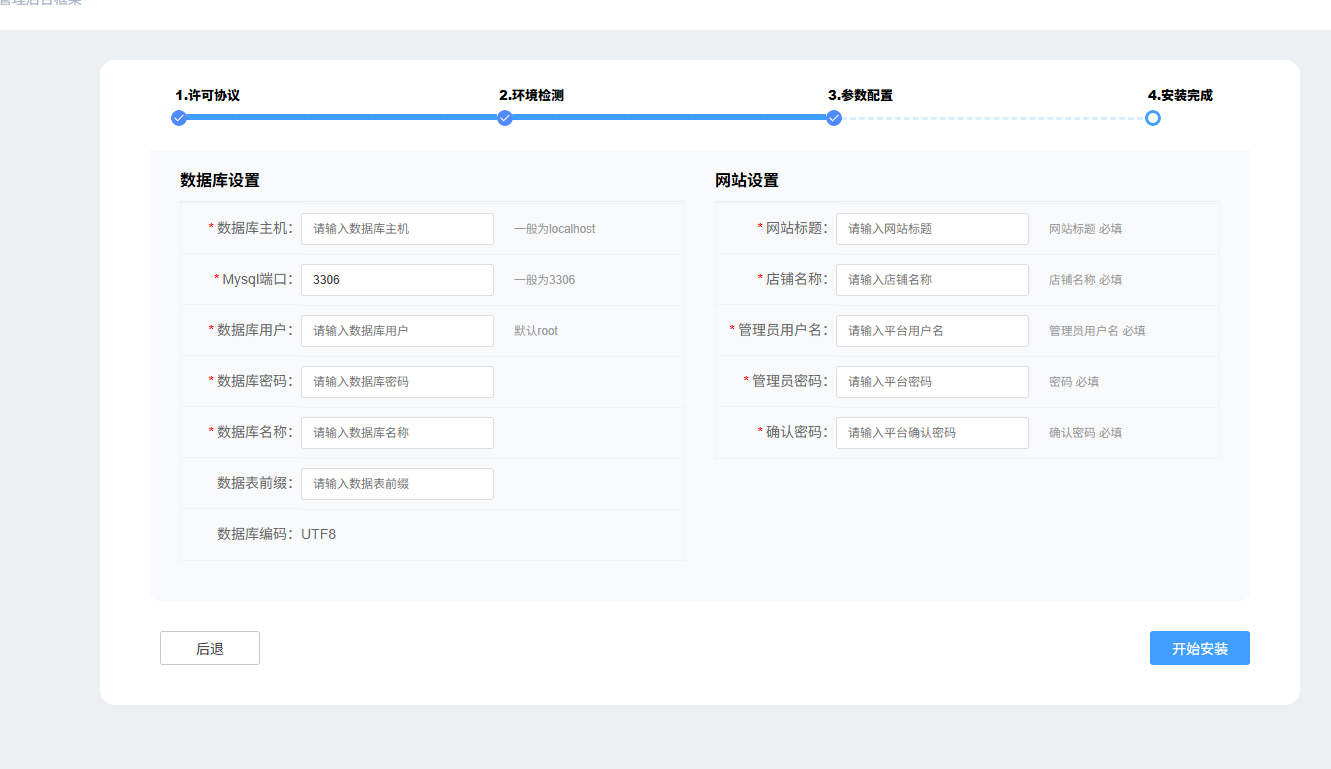This screenshot has height=769, width=1331.
Task: Select the 确认密码 input box
Action: pyautogui.click(x=932, y=433)
